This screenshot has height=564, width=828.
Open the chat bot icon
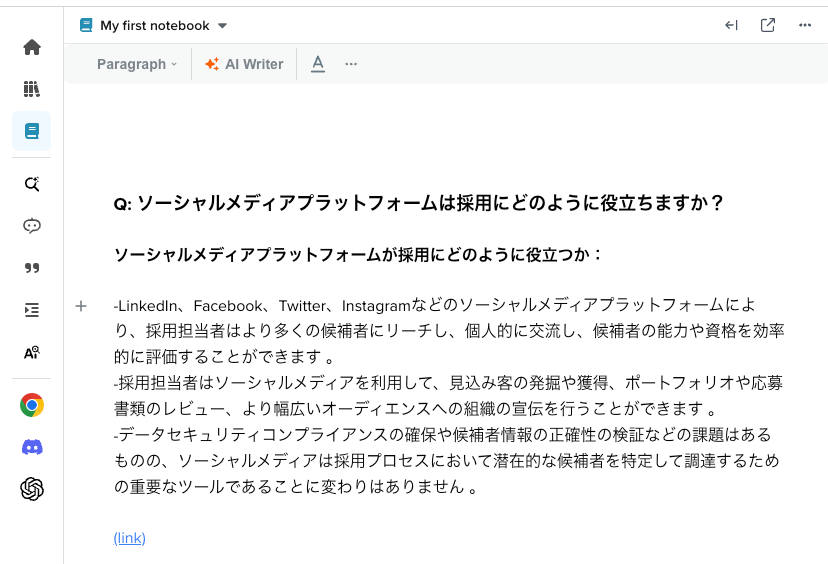point(32,226)
